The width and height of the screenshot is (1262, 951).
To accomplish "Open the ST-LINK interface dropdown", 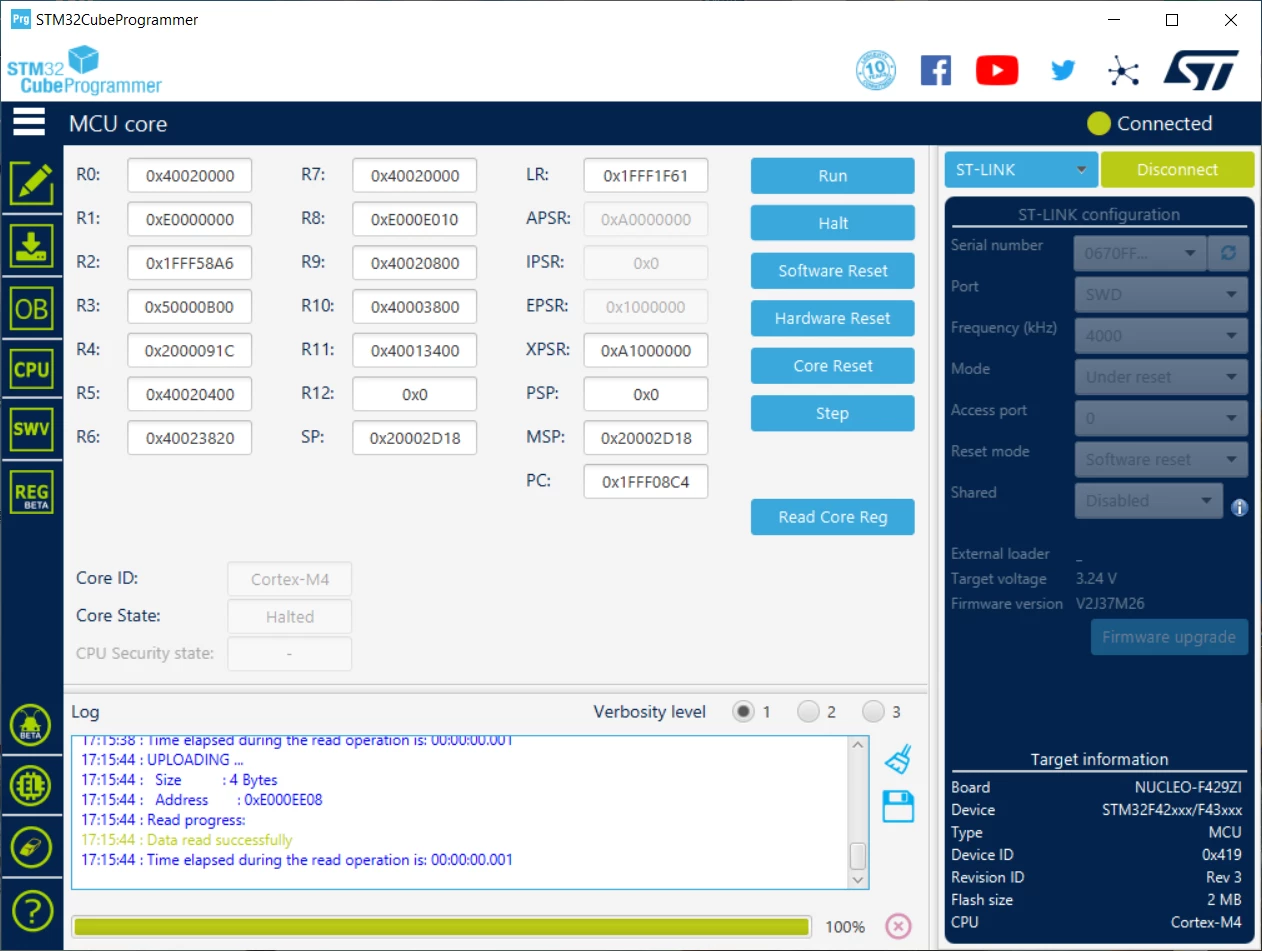I will pos(1021,170).
